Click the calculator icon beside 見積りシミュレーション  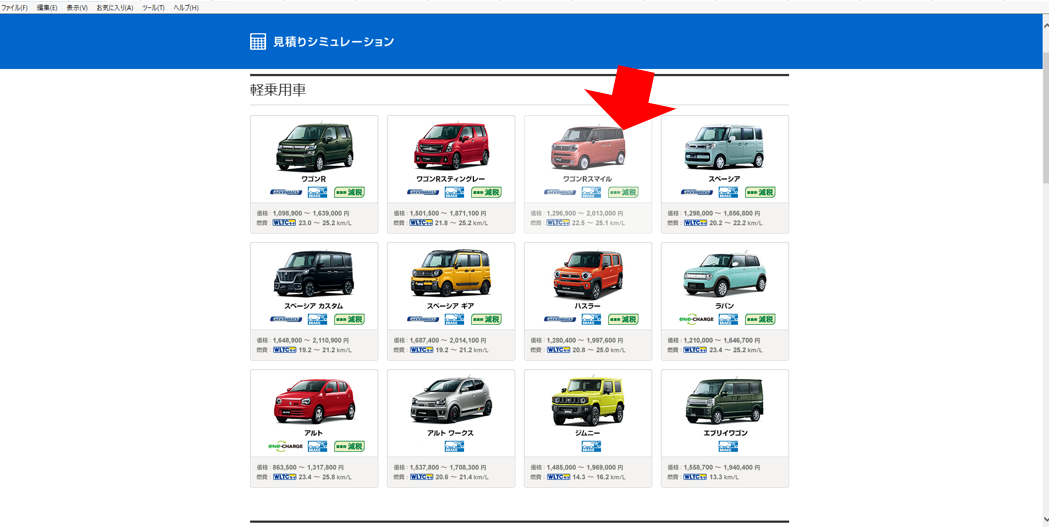258,41
